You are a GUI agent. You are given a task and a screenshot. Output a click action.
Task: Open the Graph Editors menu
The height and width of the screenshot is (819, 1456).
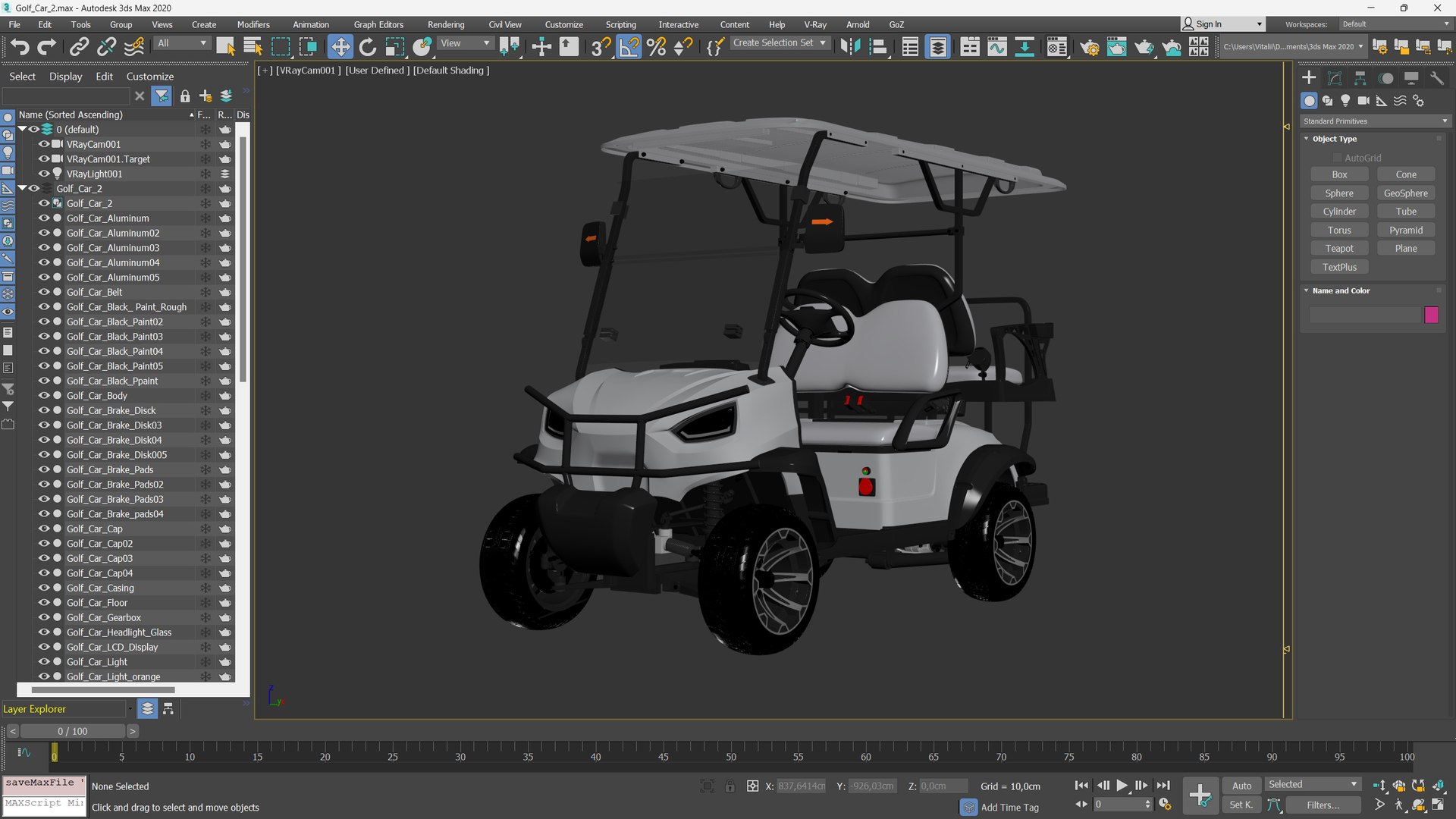tap(378, 24)
